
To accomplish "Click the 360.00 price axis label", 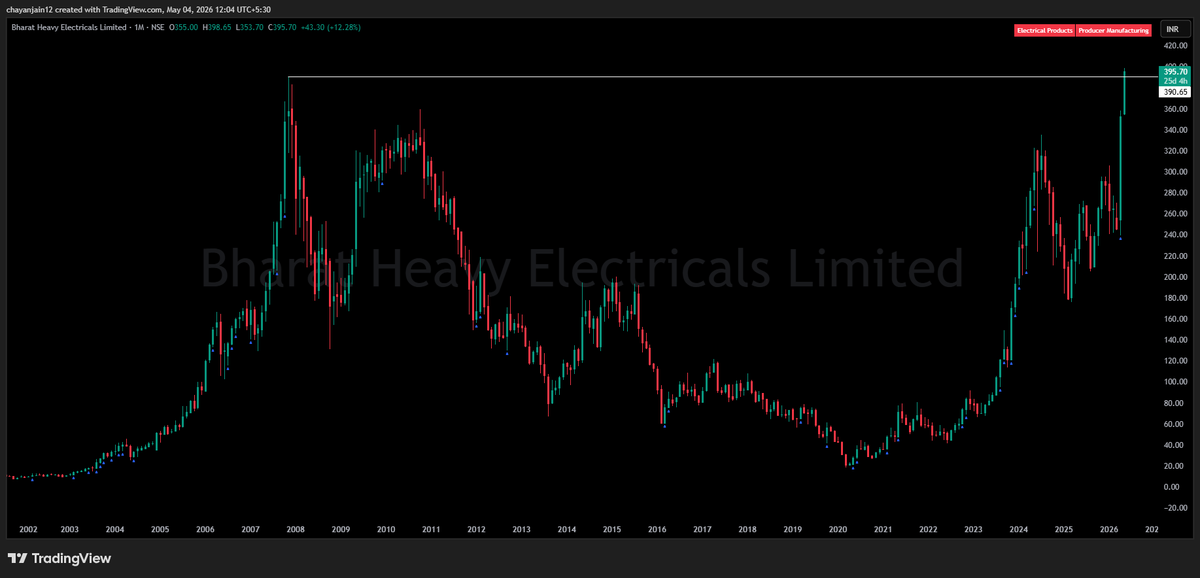I will [1175, 108].
